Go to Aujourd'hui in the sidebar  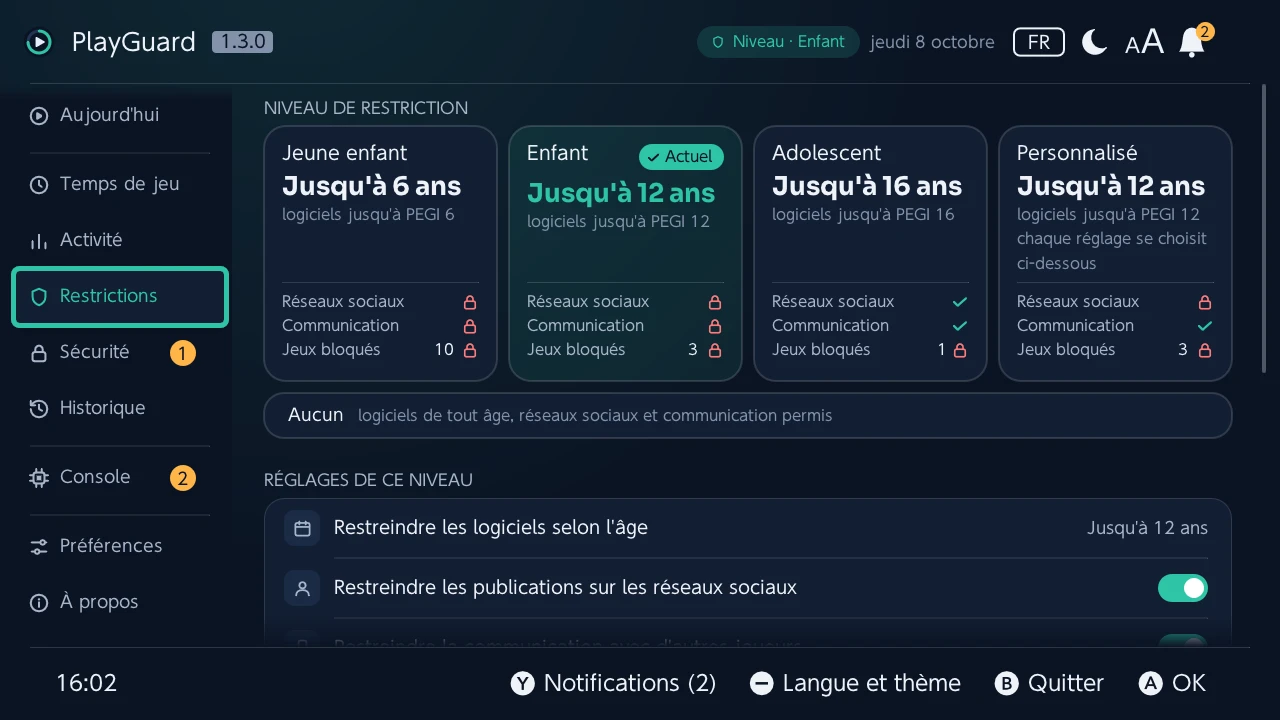coord(120,115)
